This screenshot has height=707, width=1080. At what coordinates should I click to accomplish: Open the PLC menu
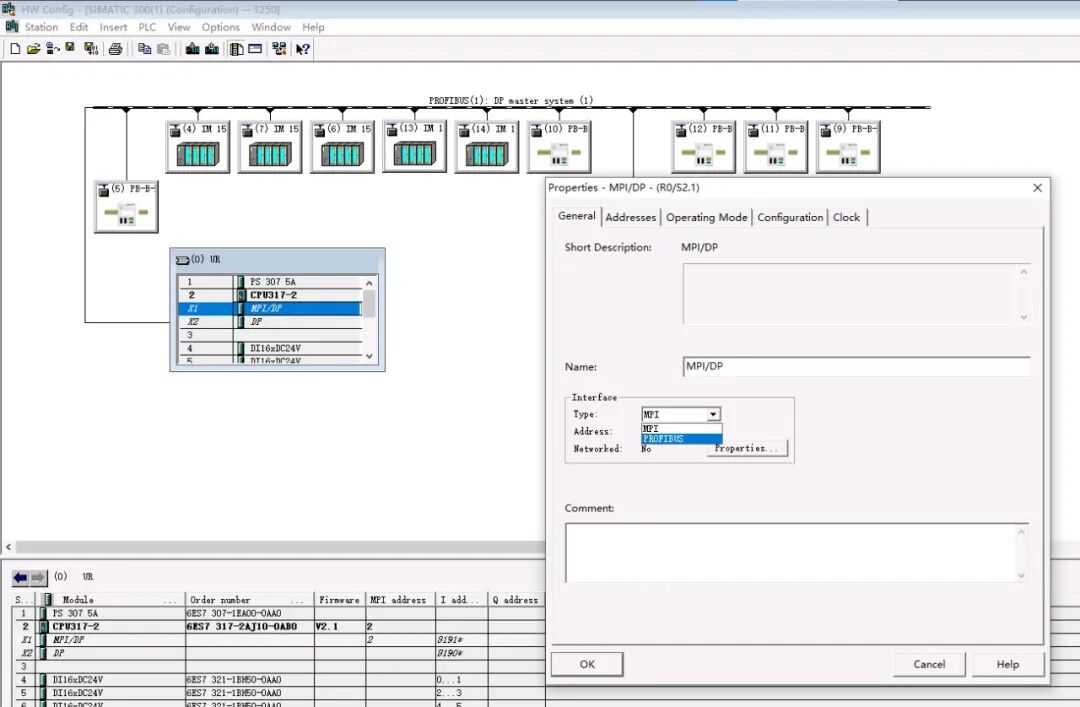pyautogui.click(x=147, y=27)
